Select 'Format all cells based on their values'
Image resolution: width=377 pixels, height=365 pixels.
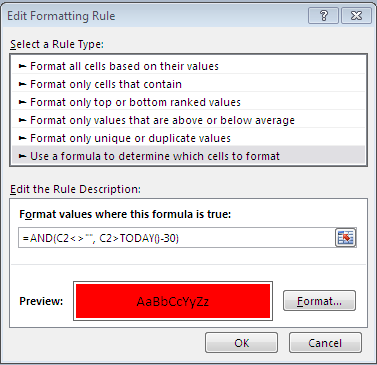[189, 66]
